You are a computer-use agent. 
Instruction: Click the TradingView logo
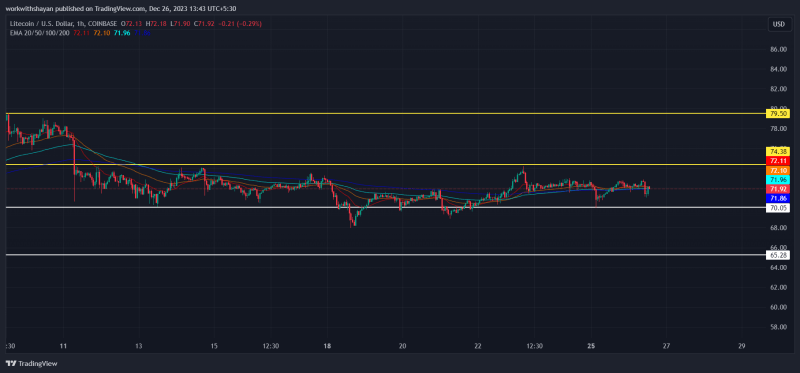pyautogui.click(x=32, y=364)
